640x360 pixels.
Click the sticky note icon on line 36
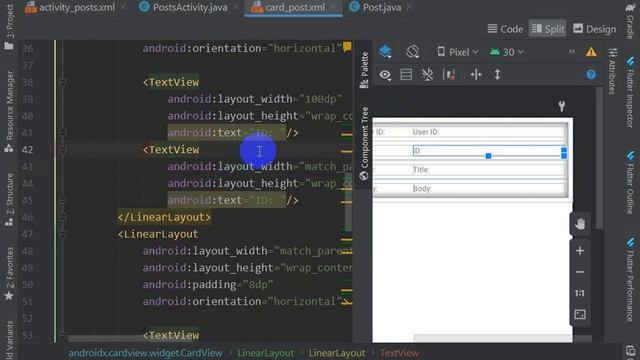point(347,47)
